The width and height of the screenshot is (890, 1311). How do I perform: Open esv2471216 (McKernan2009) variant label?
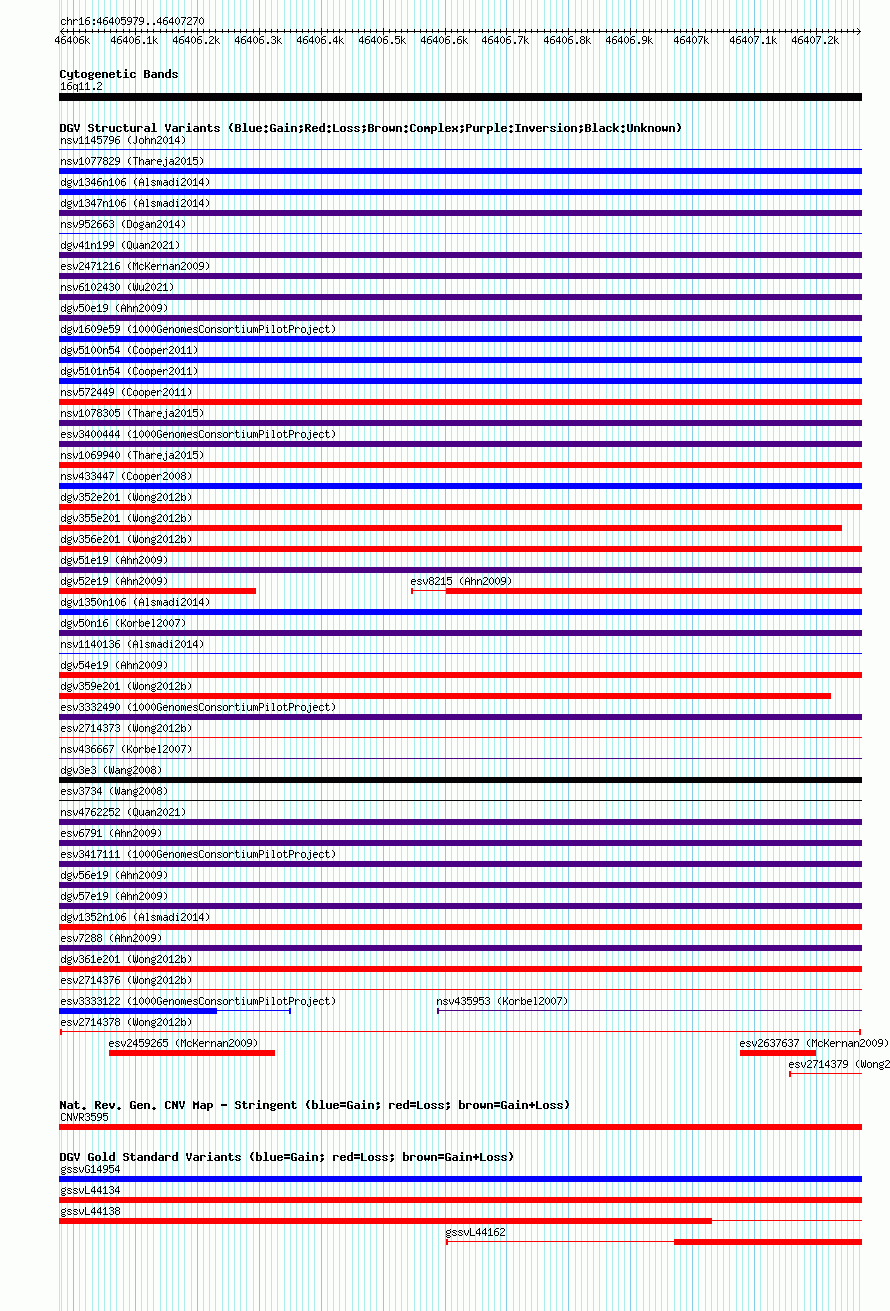point(135,266)
